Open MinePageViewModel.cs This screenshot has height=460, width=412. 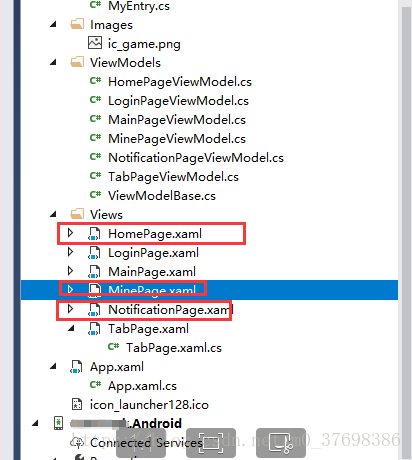click(x=177, y=139)
